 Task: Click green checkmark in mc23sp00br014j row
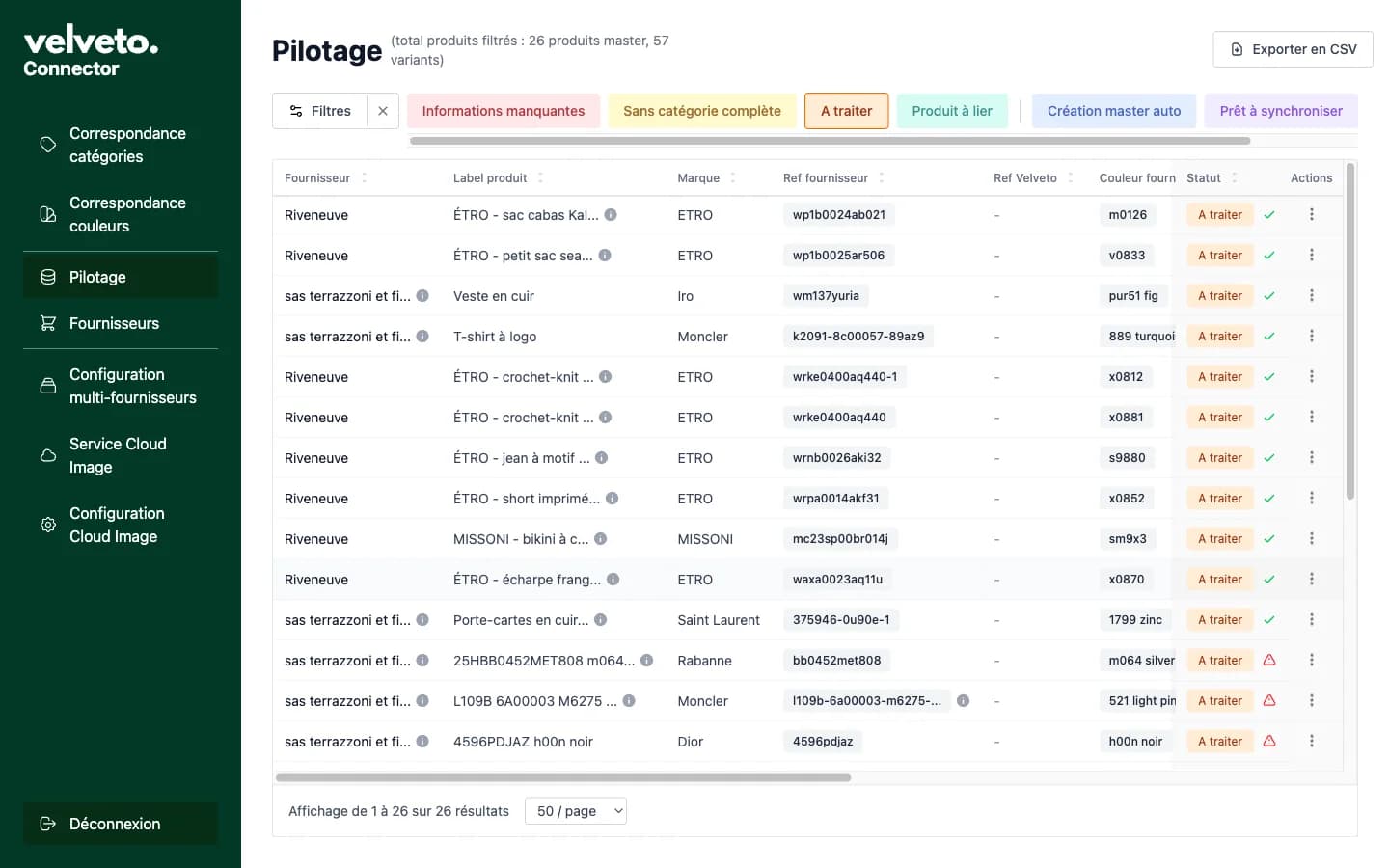1269,539
